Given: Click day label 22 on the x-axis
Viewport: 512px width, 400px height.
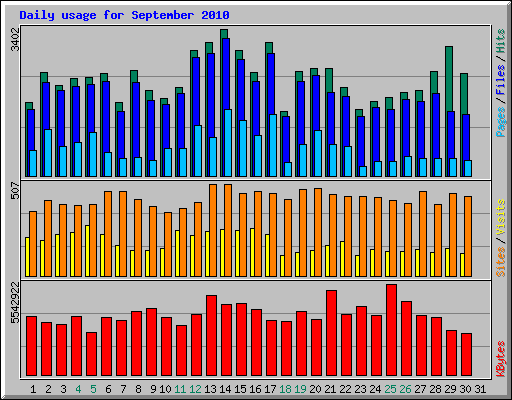Looking at the screenshot, I should coord(345,389).
